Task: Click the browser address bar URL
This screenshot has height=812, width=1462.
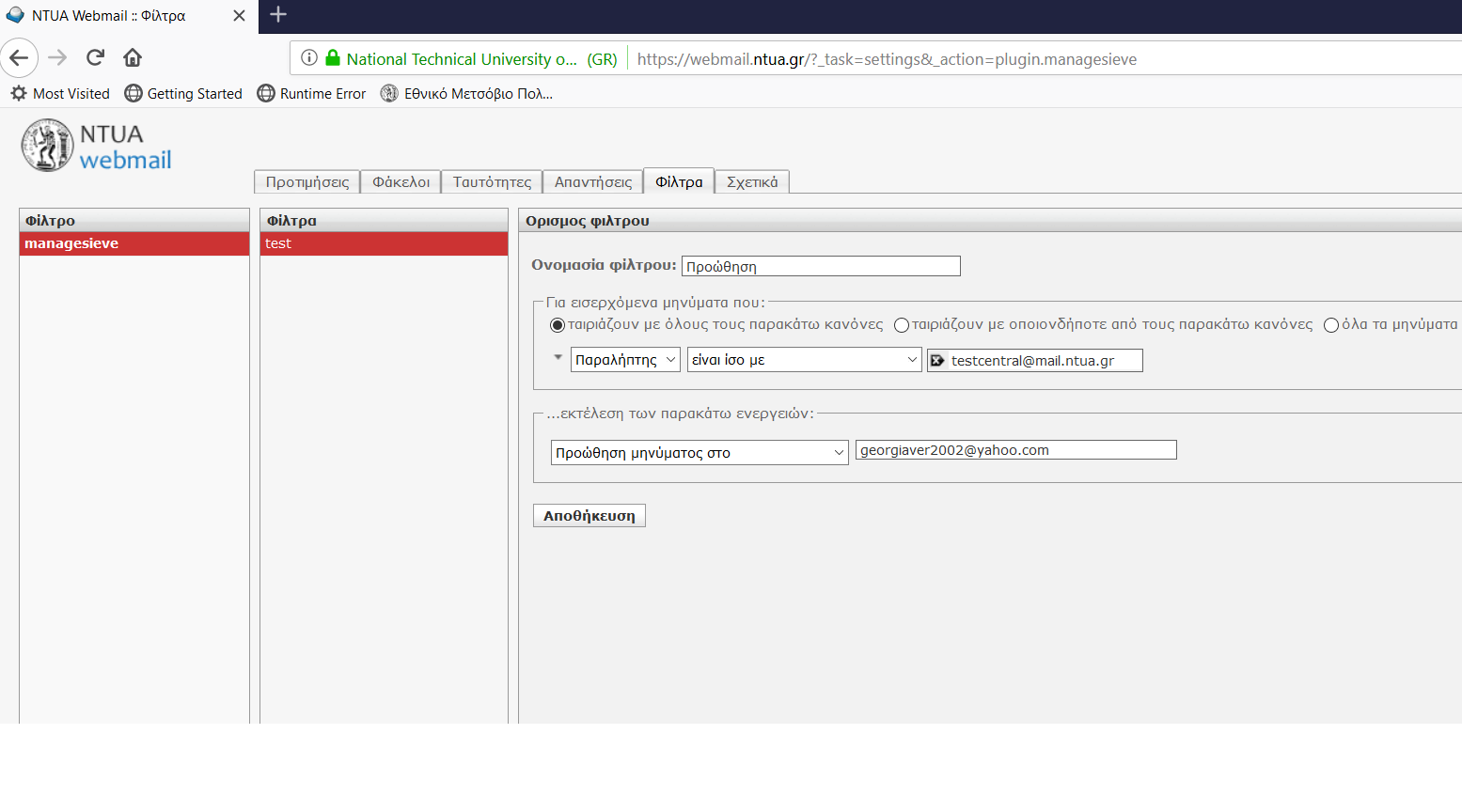Action: point(887,59)
